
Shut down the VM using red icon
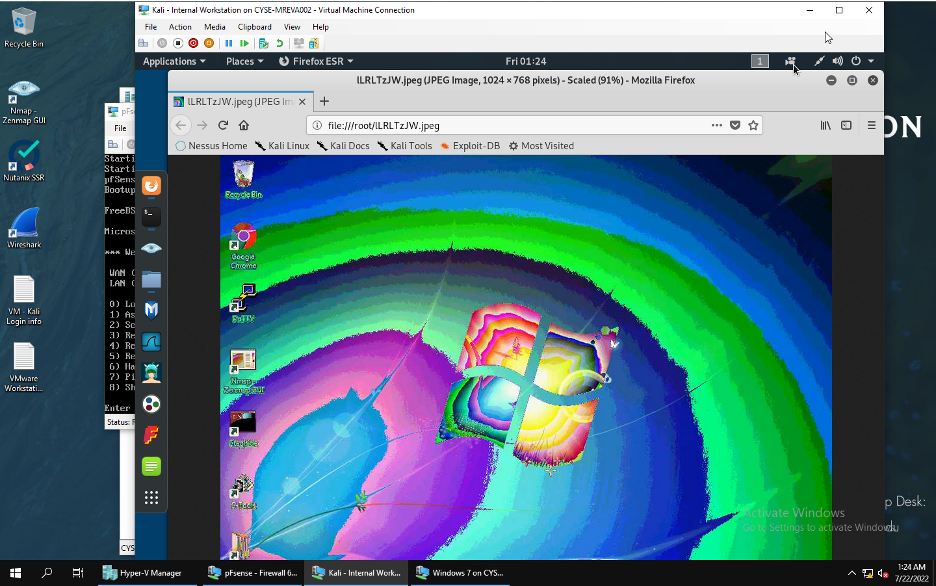coord(193,43)
